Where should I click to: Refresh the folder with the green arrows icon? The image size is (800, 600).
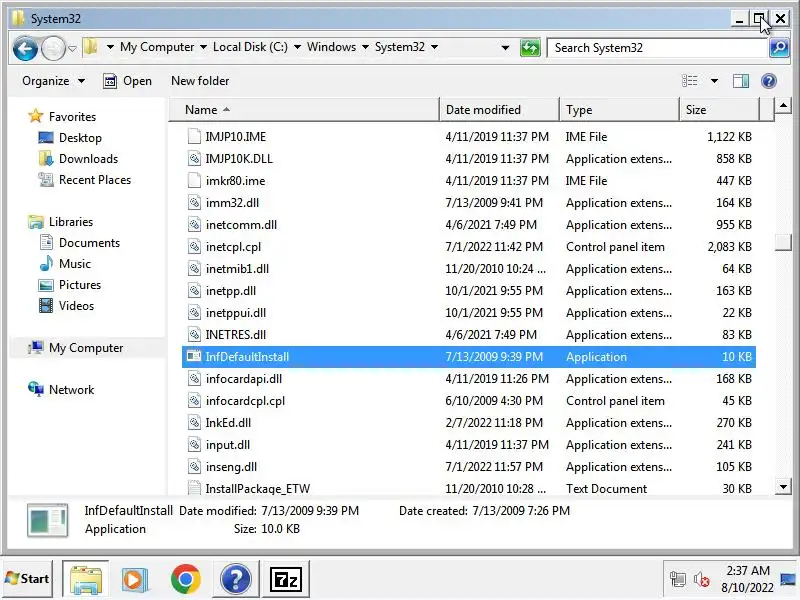[530, 48]
